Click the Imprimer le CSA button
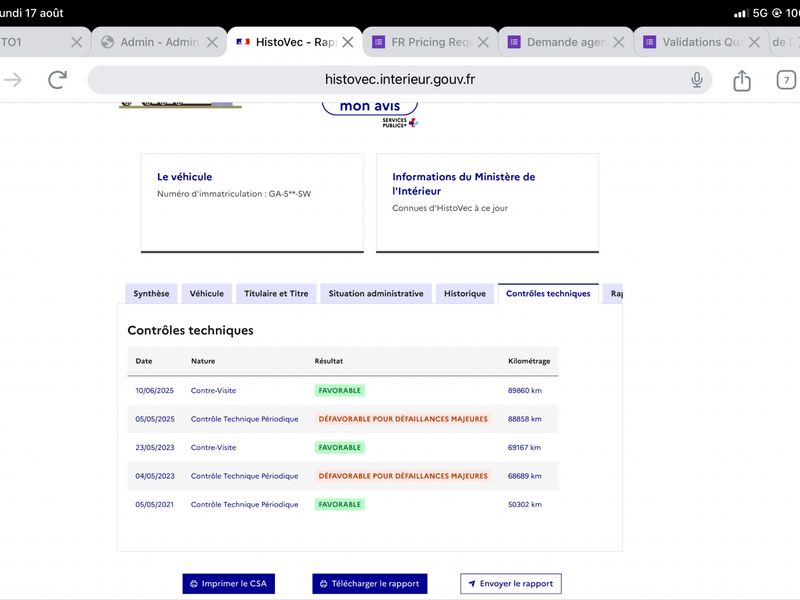 229,584
